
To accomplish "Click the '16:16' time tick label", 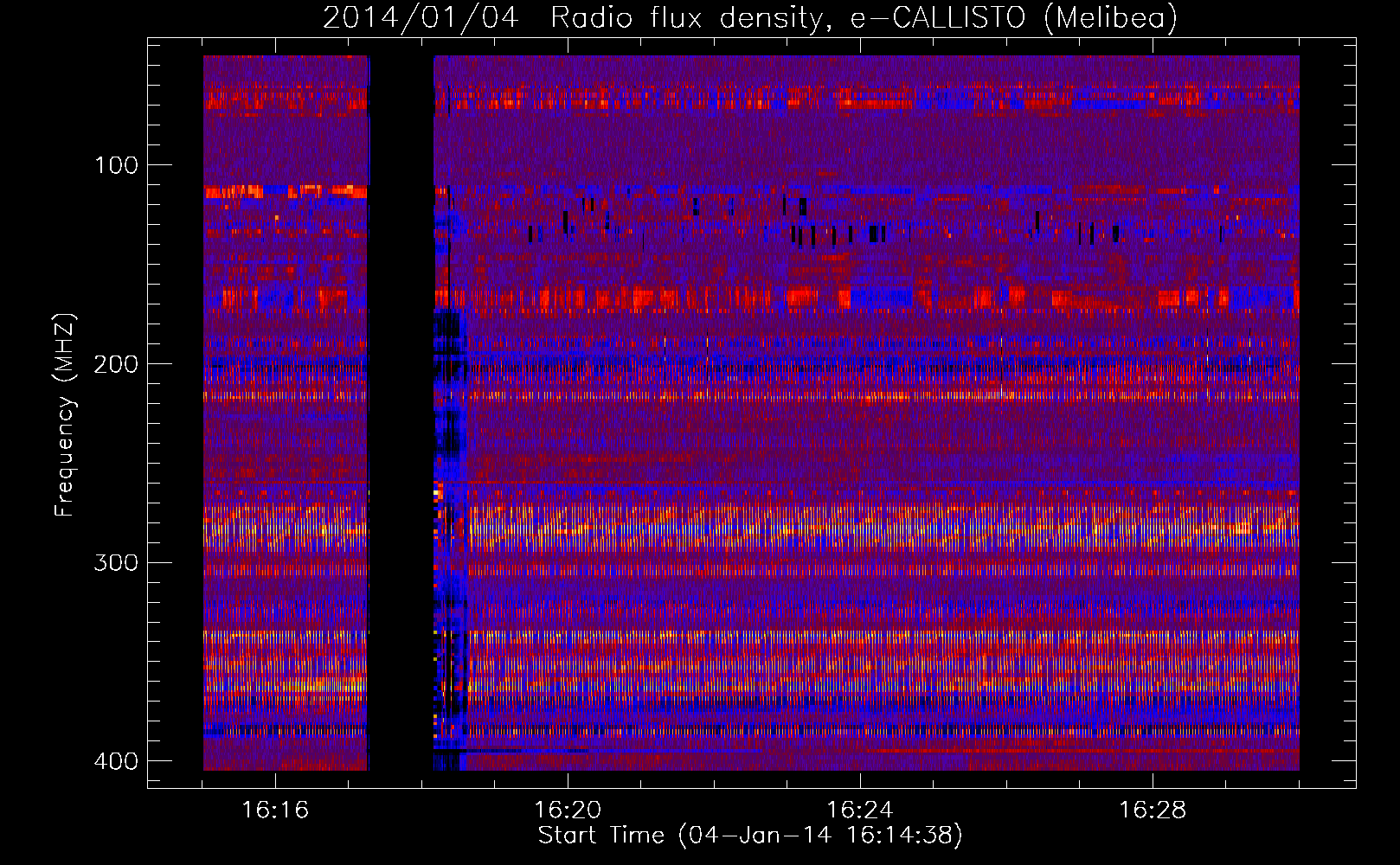I will click(275, 811).
